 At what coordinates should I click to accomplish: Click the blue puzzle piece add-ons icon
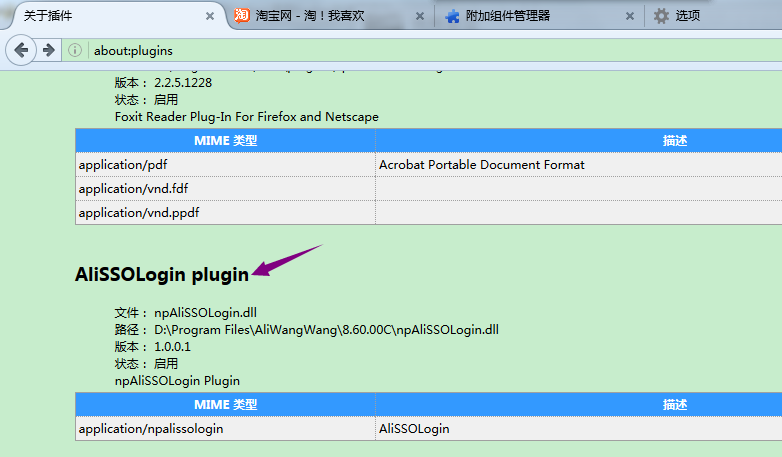[x=452, y=16]
